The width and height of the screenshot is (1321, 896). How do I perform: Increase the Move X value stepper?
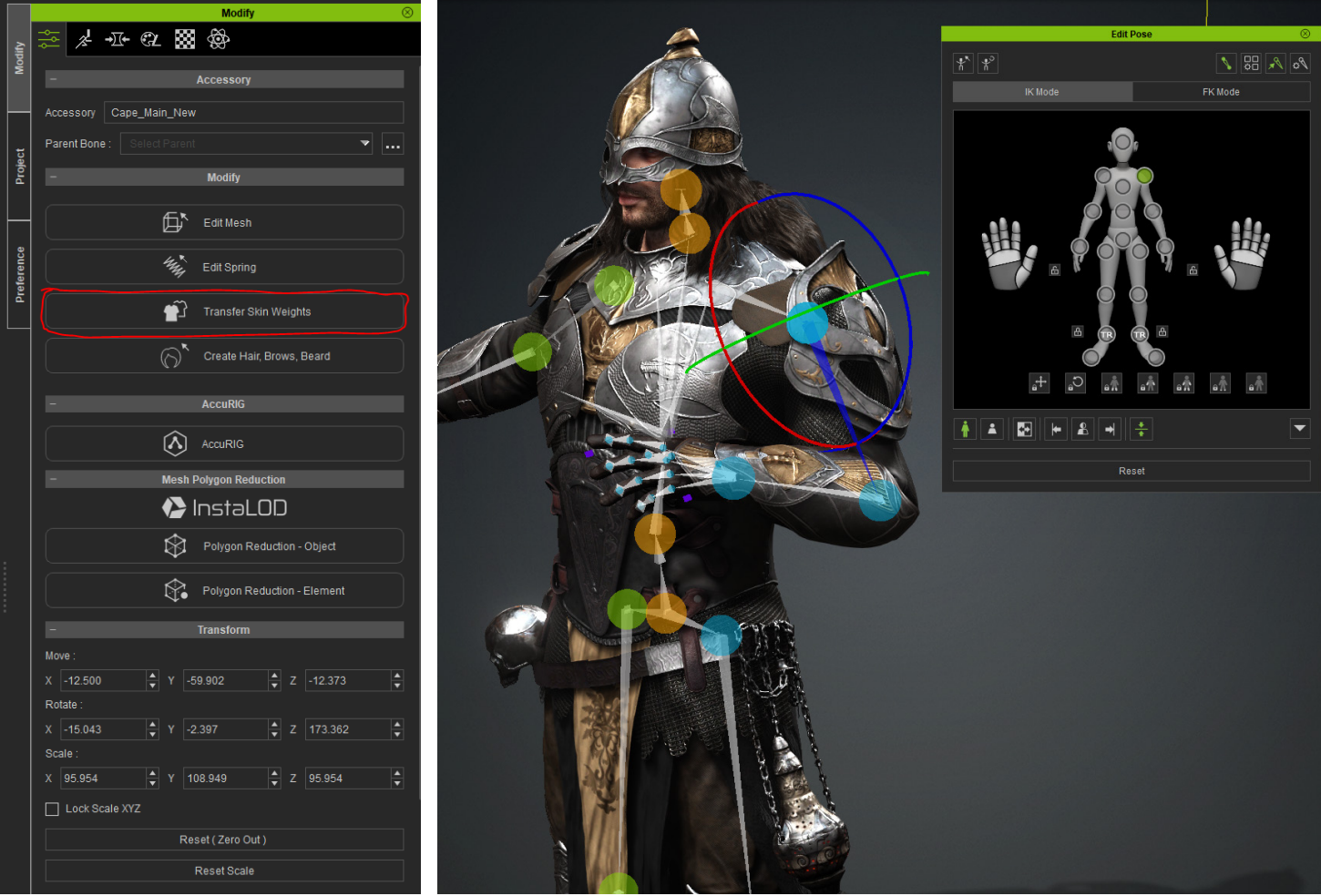coord(152,676)
